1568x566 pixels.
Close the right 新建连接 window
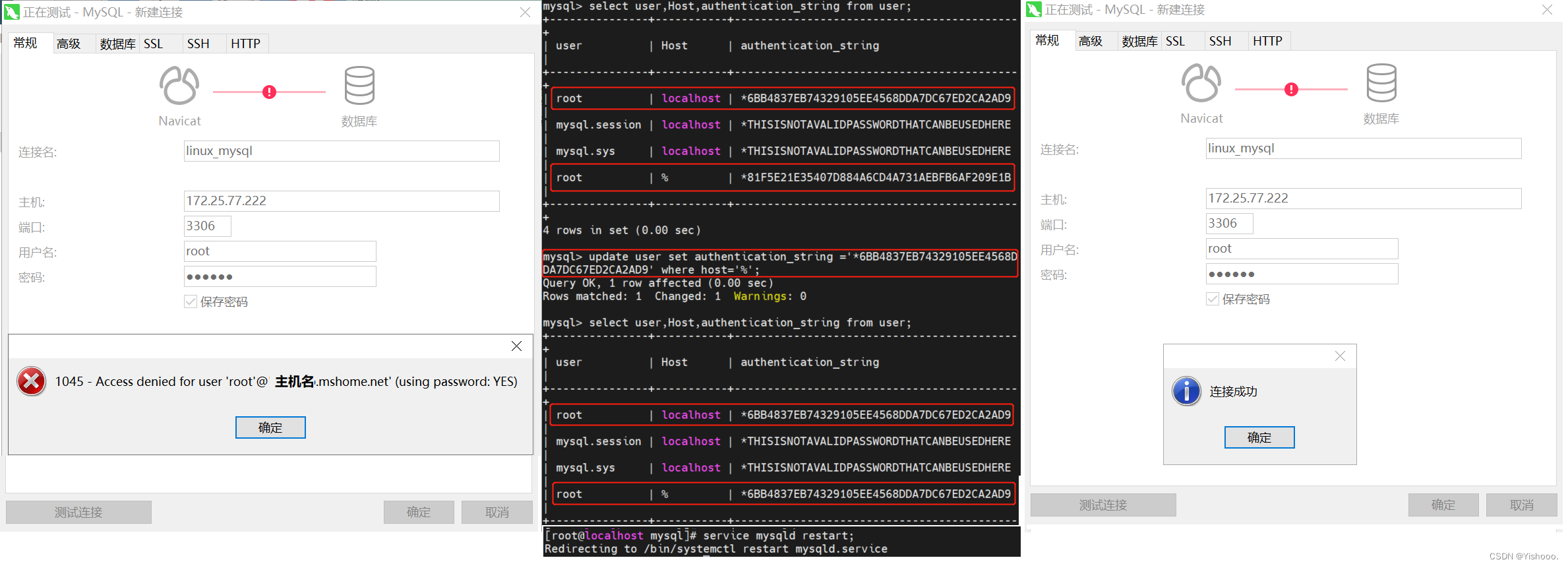pos(1547,9)
